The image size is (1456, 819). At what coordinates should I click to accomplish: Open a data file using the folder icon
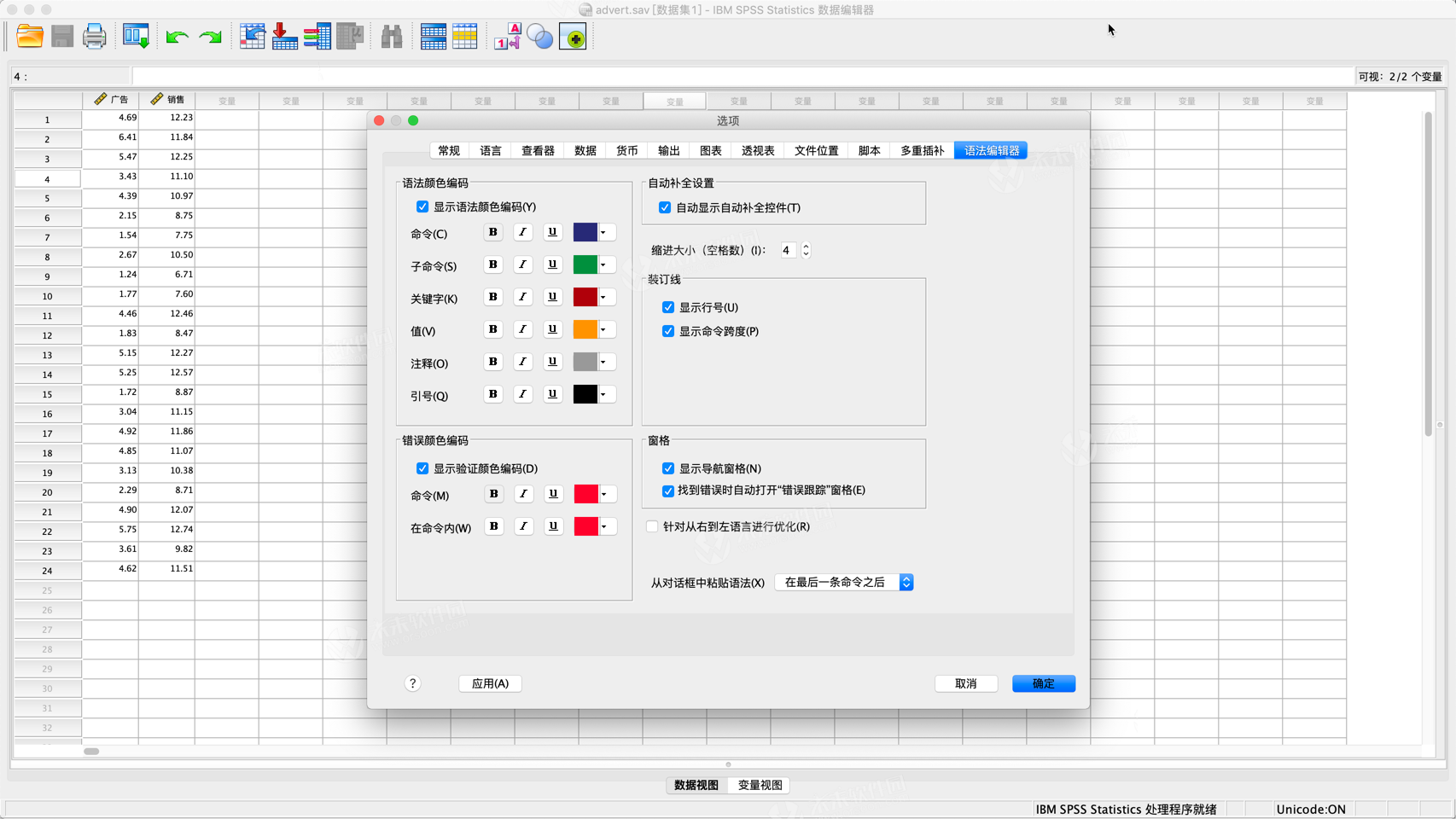click(29, 36)
